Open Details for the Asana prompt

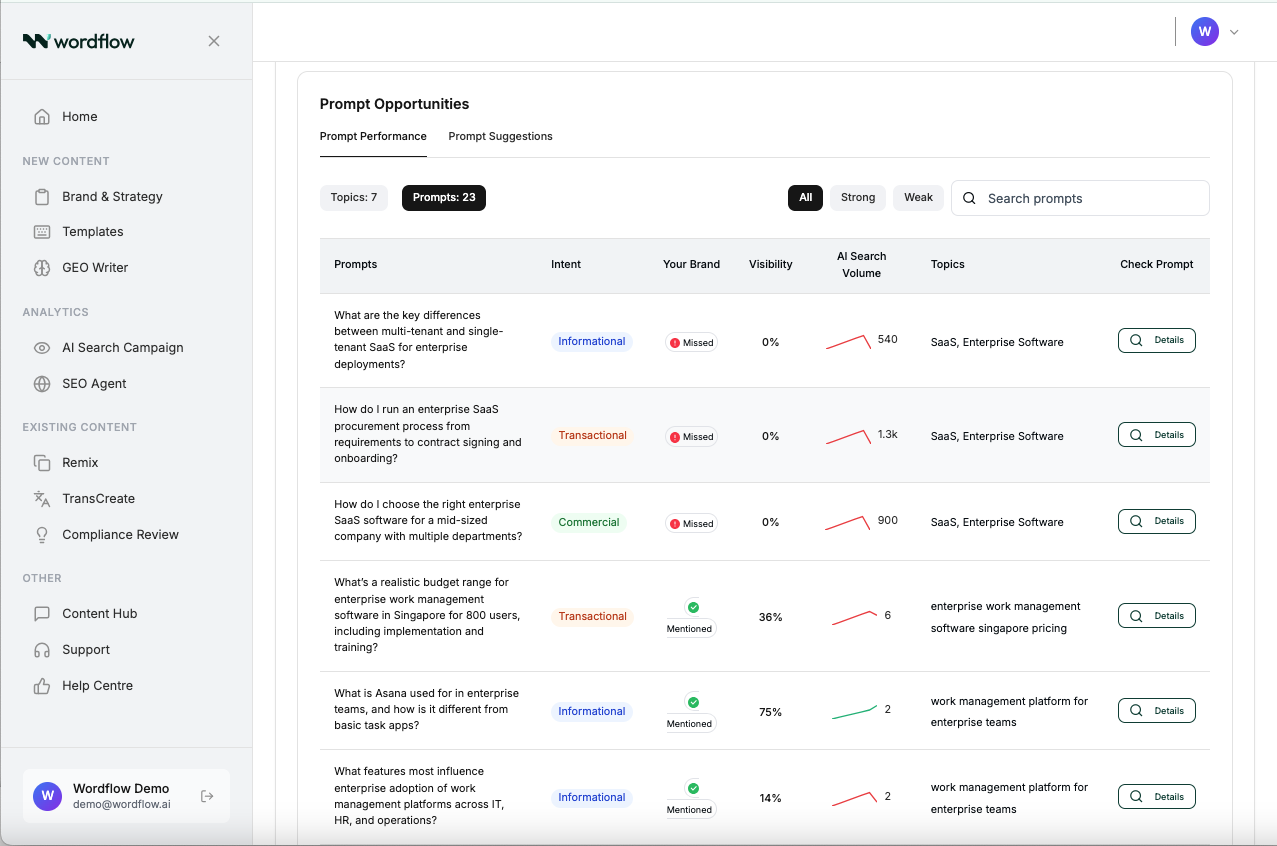pos(1156,711)
